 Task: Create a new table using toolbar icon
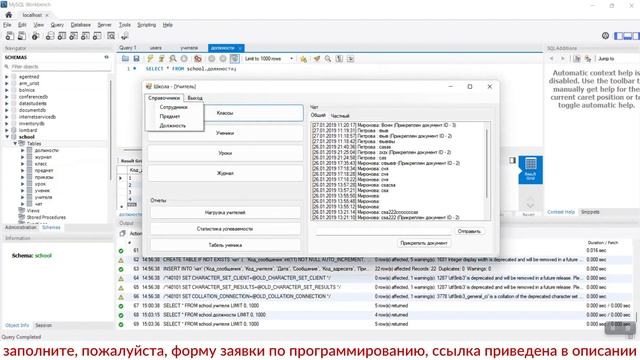pos(62,36)
